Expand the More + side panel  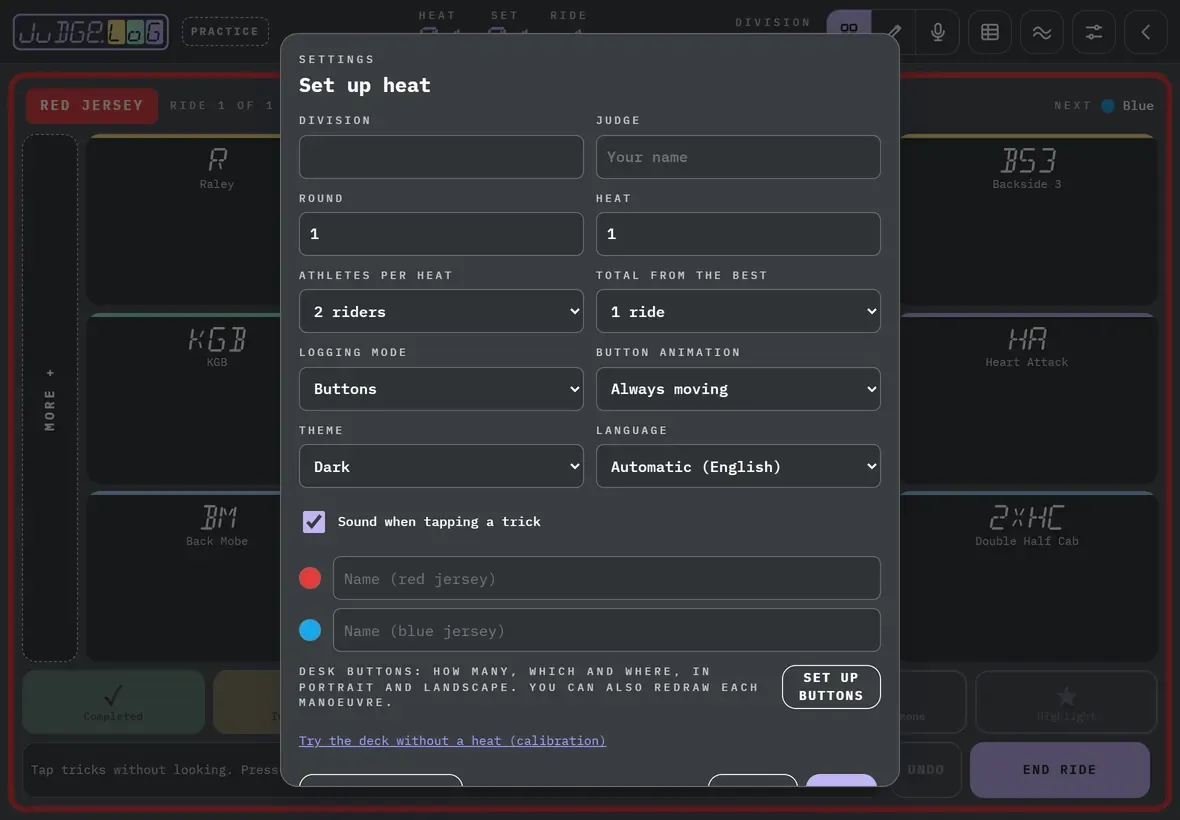(50, 398)
